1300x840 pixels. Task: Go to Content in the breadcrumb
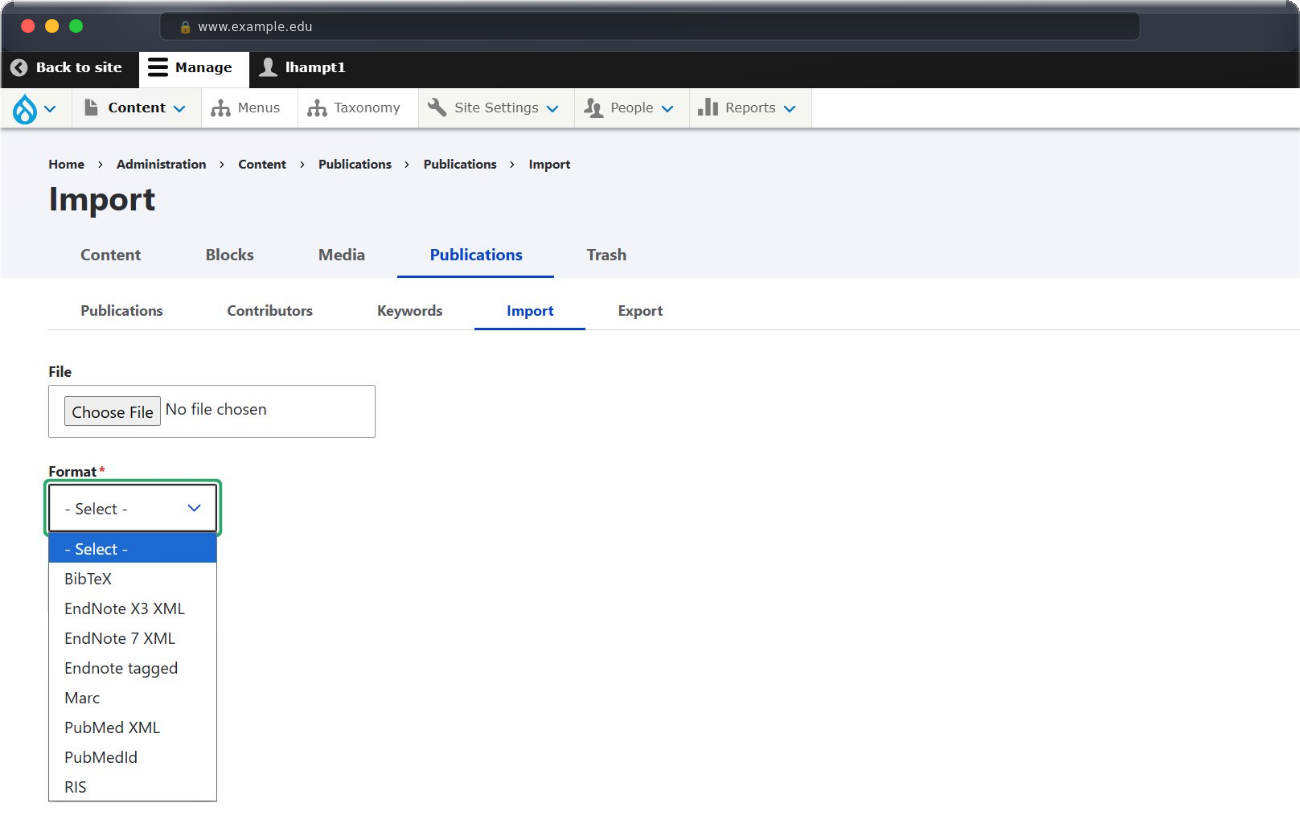[262, 164]
